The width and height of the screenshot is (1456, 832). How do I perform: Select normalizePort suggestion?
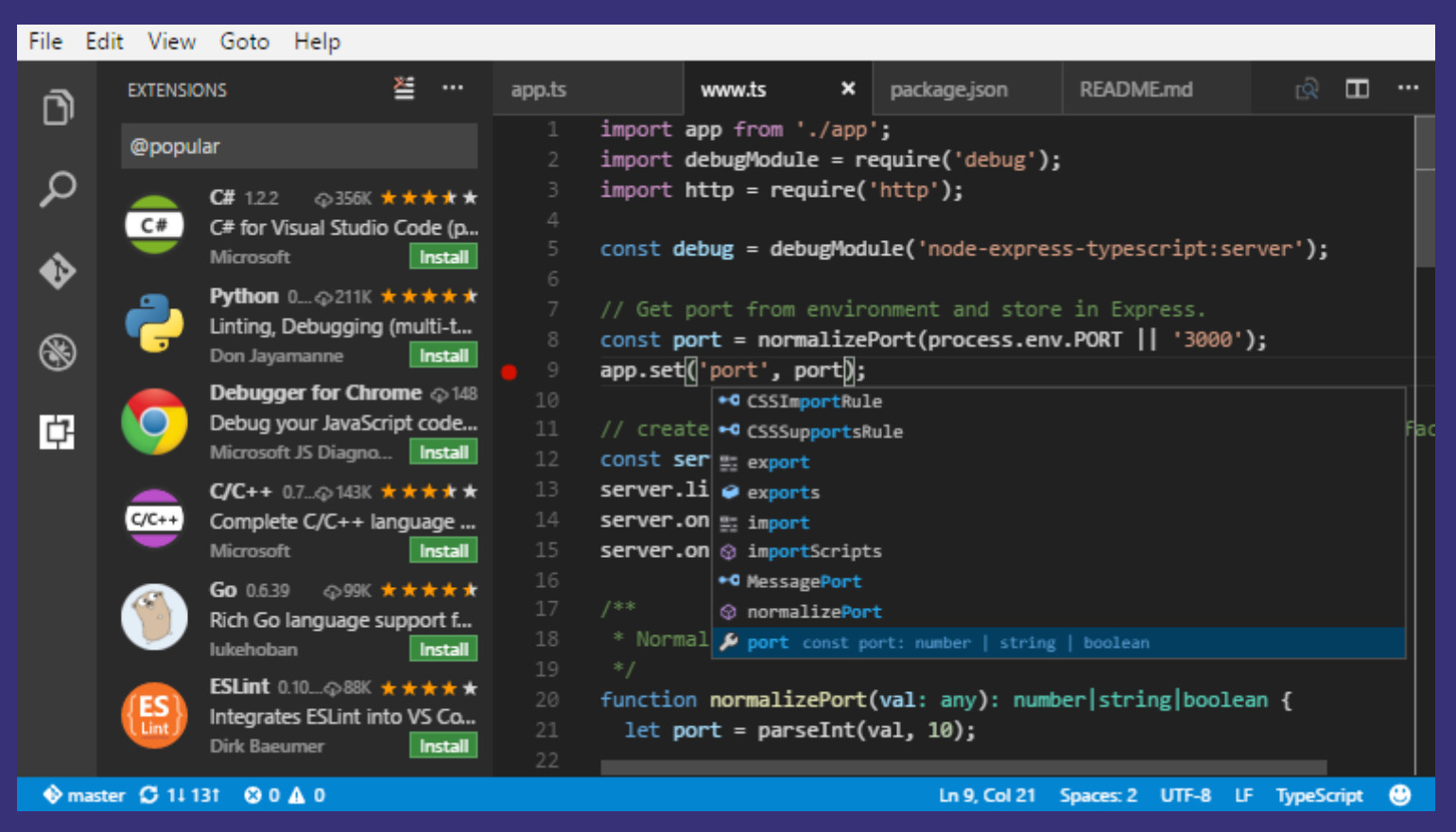[1058, 612]
